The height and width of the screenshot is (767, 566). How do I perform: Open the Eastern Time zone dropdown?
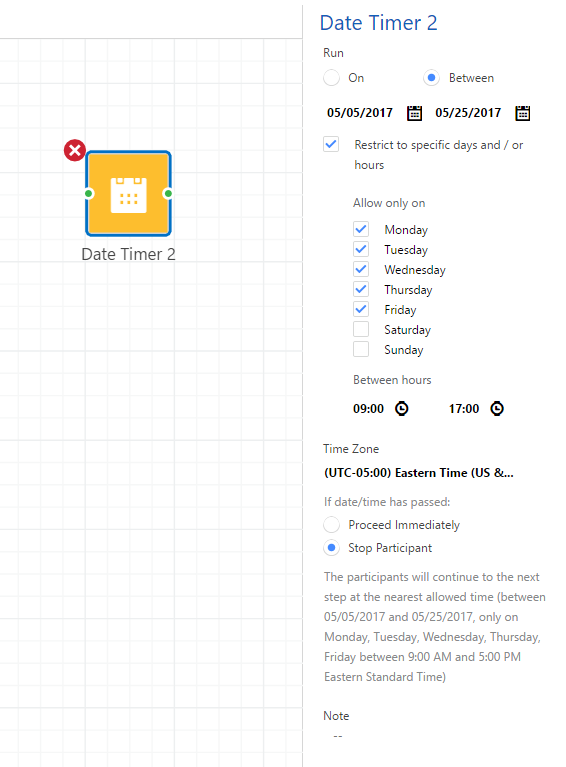[x=419, y=473]
